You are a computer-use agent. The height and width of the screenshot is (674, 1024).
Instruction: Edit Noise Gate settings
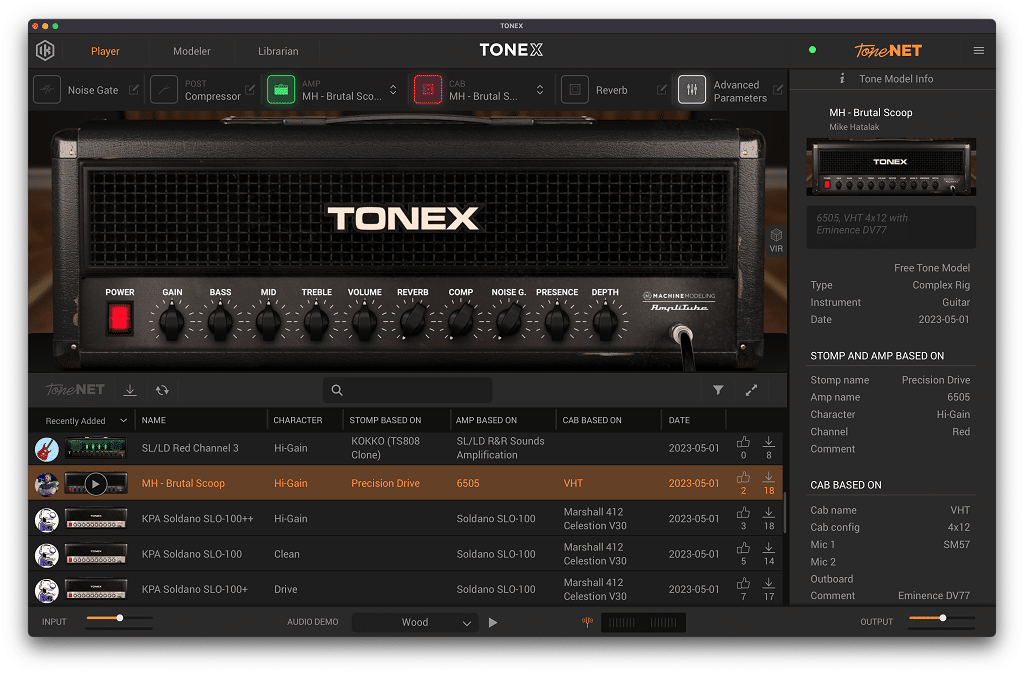coord(134,89)
